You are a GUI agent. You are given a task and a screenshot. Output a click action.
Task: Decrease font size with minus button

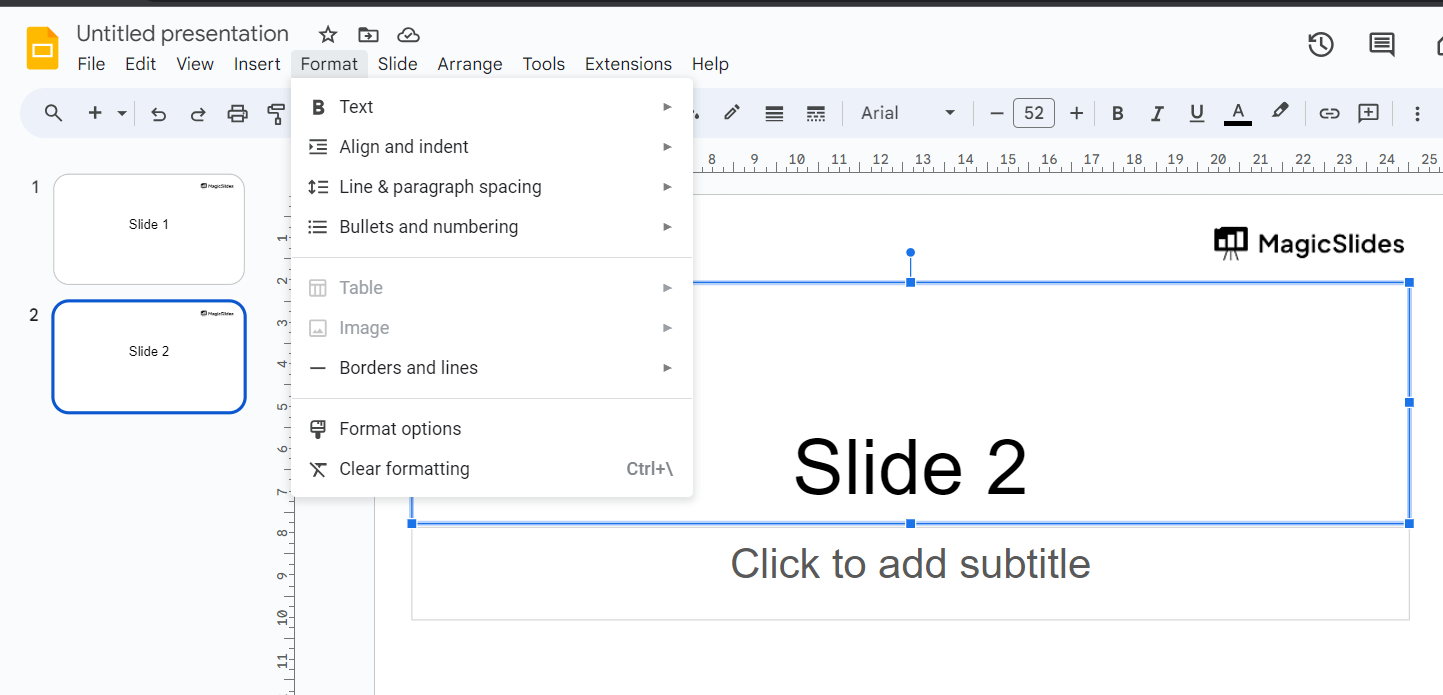996,114
